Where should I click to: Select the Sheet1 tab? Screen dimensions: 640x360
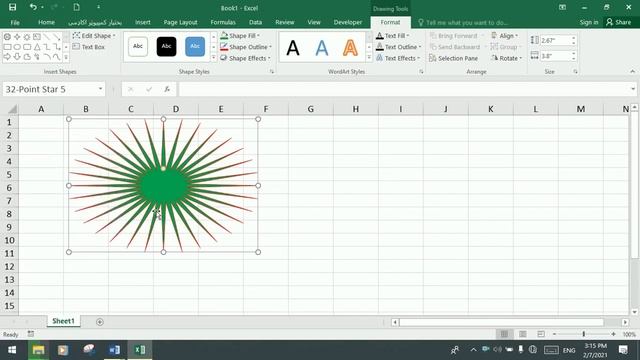(x=63, y=321)
